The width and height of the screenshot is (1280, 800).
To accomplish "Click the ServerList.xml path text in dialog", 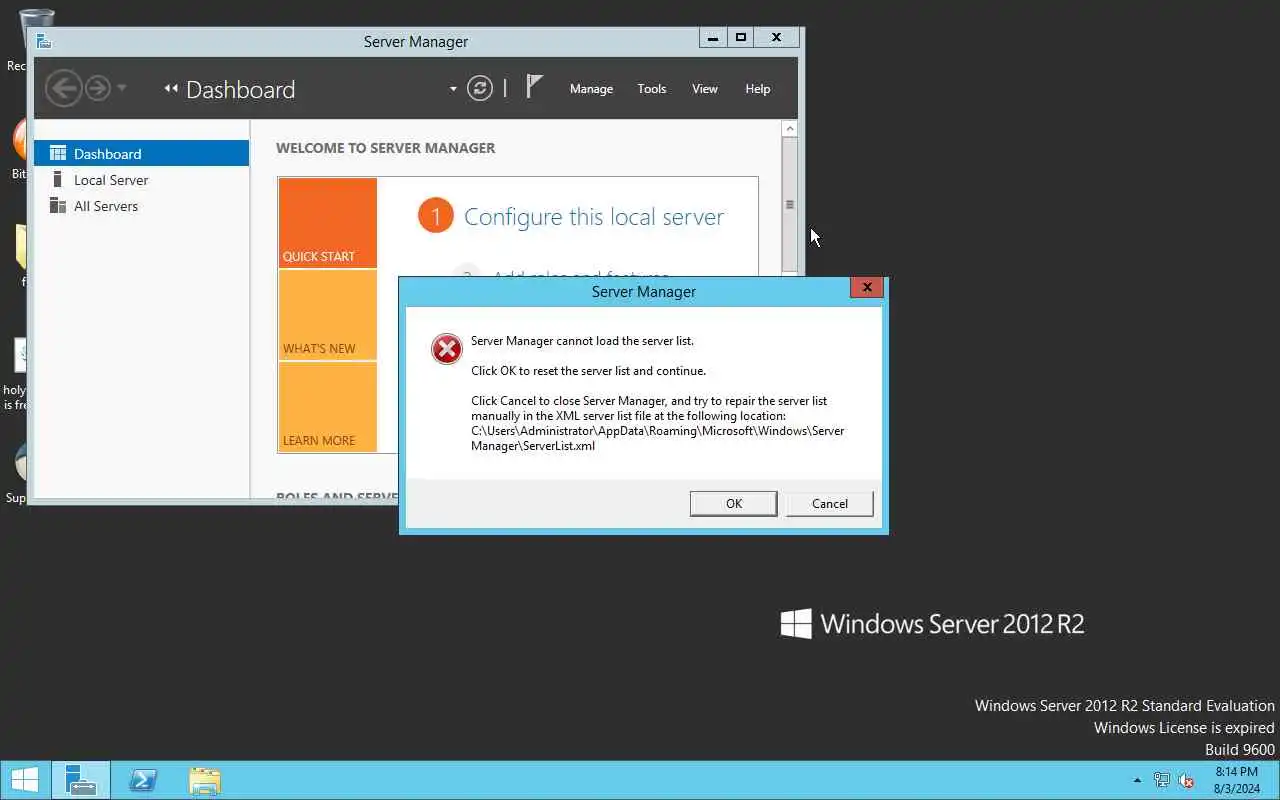I will (658, 438).
